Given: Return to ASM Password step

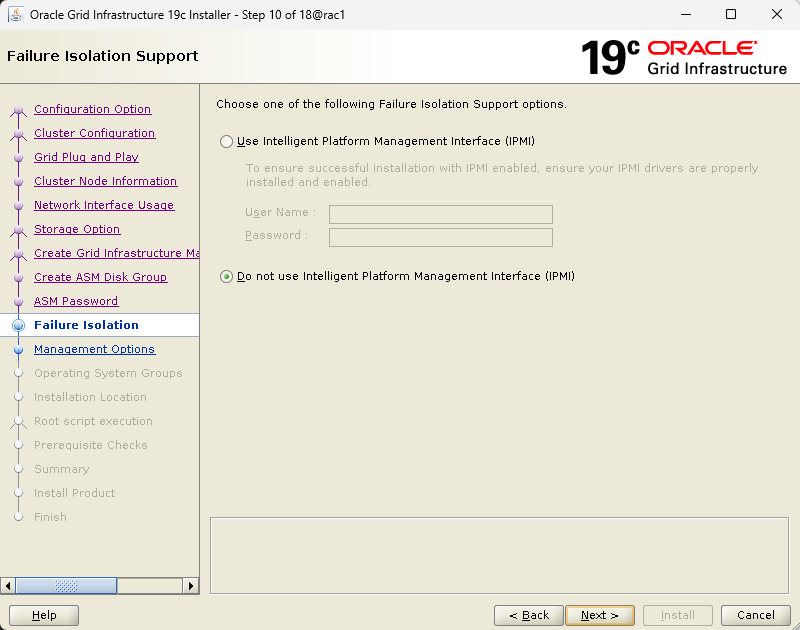Looking at the screenshot, I should 76,301.
